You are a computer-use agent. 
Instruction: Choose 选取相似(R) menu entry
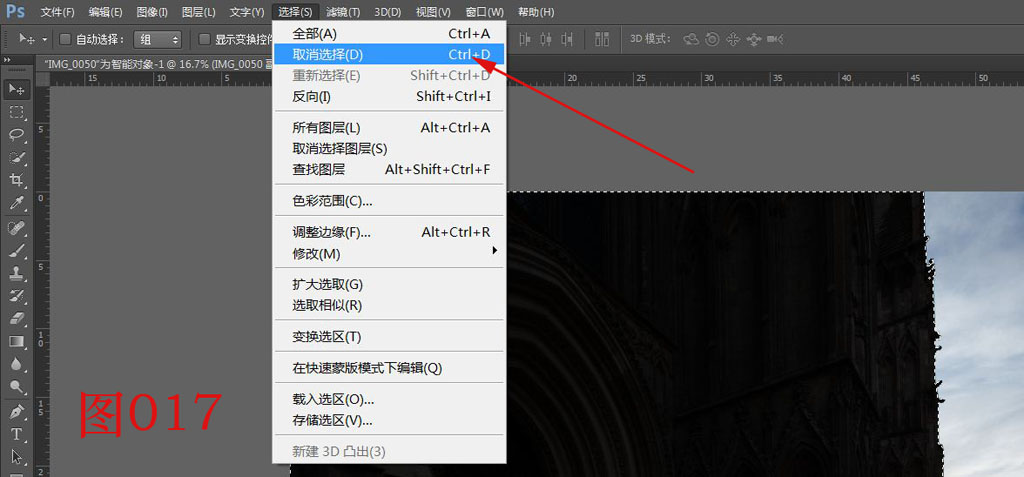pyautogui.click(x=389, y=305)
